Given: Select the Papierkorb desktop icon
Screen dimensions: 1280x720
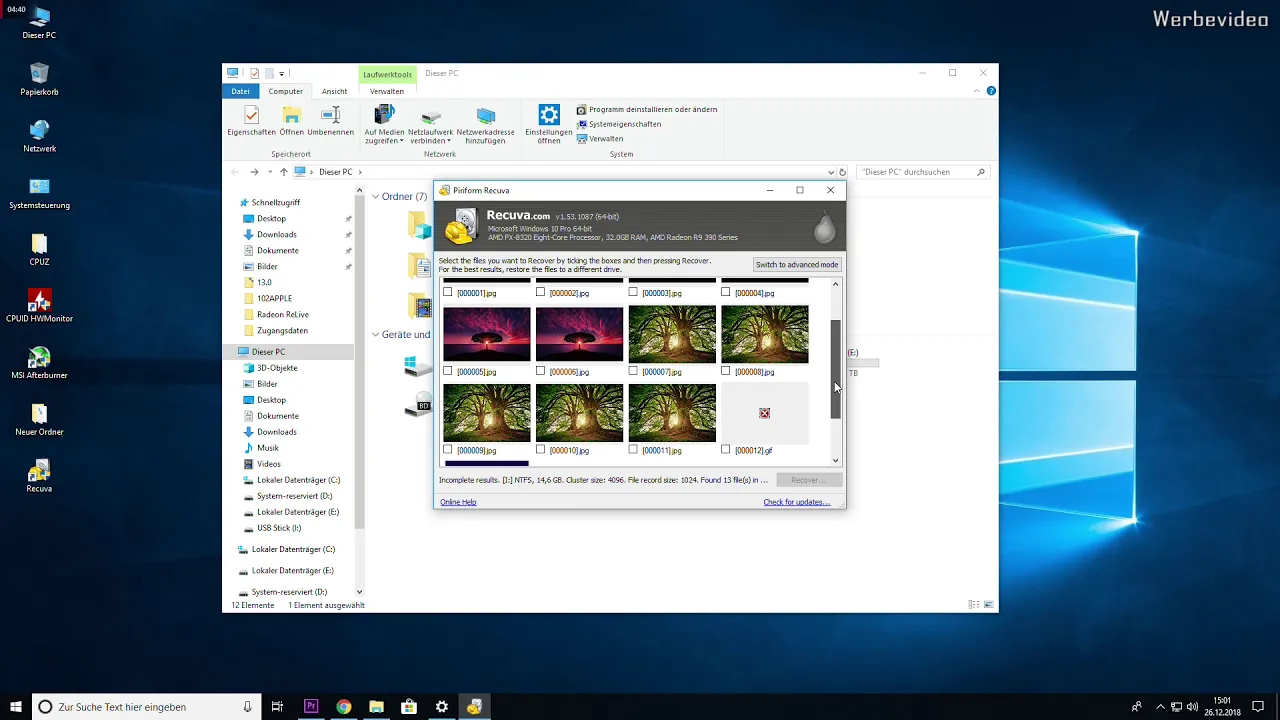Looking at the screenshot, I should [x=39, y=79].
